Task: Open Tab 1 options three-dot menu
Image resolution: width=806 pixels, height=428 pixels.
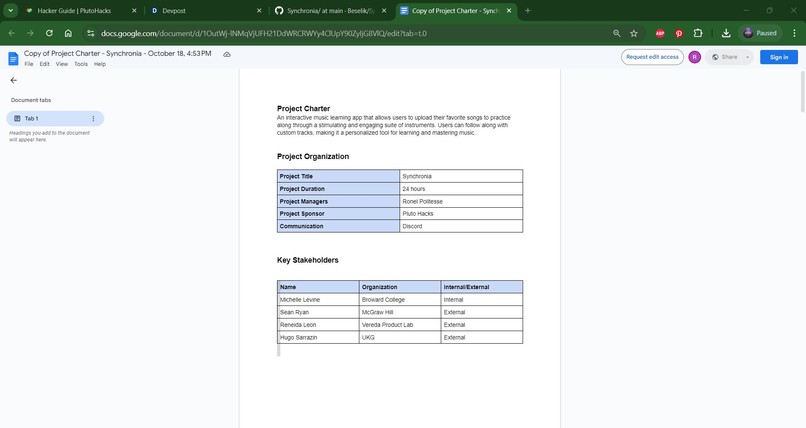Action: pos(93,119)
